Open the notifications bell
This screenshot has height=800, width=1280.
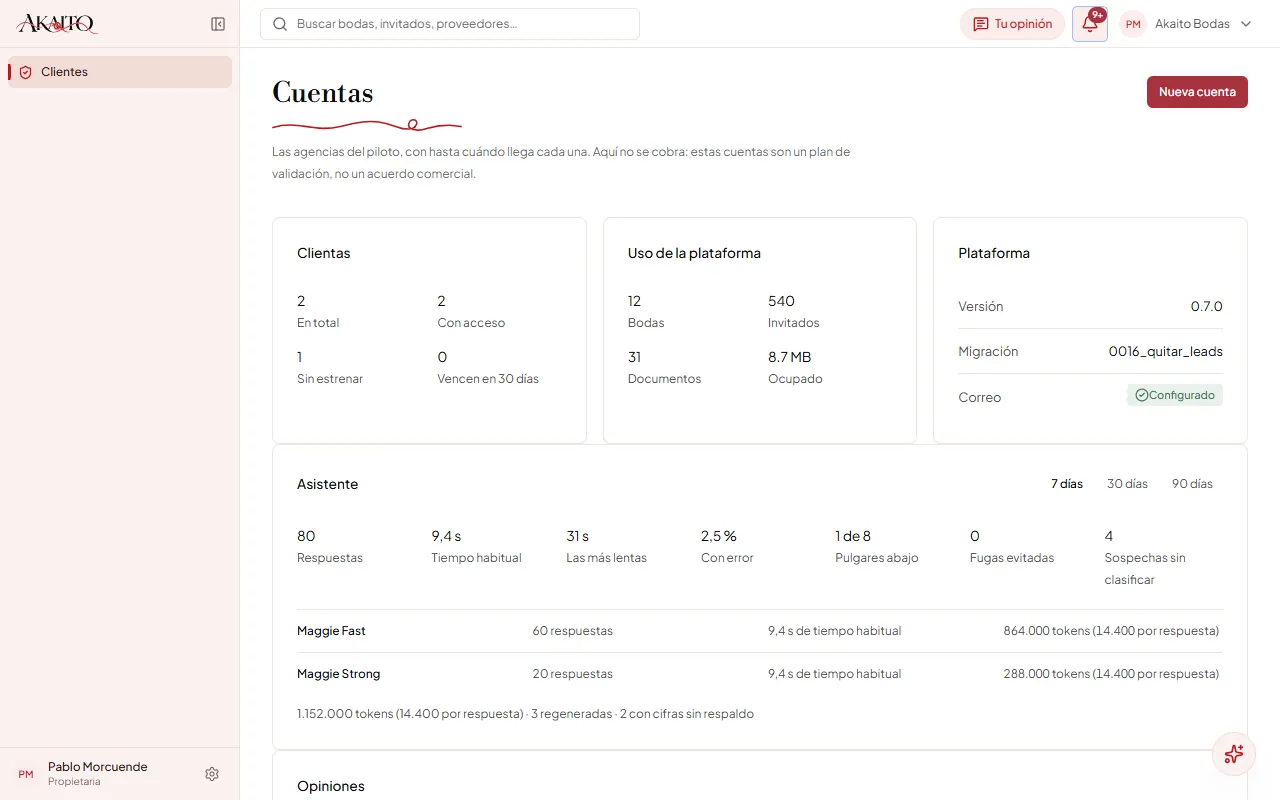(x=1090, y=24)
